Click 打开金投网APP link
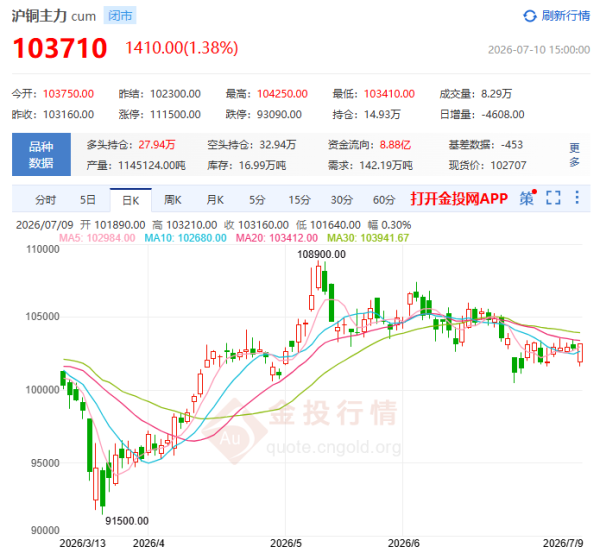The height and width of the screenshot is (547, 600). click(459, 199)
